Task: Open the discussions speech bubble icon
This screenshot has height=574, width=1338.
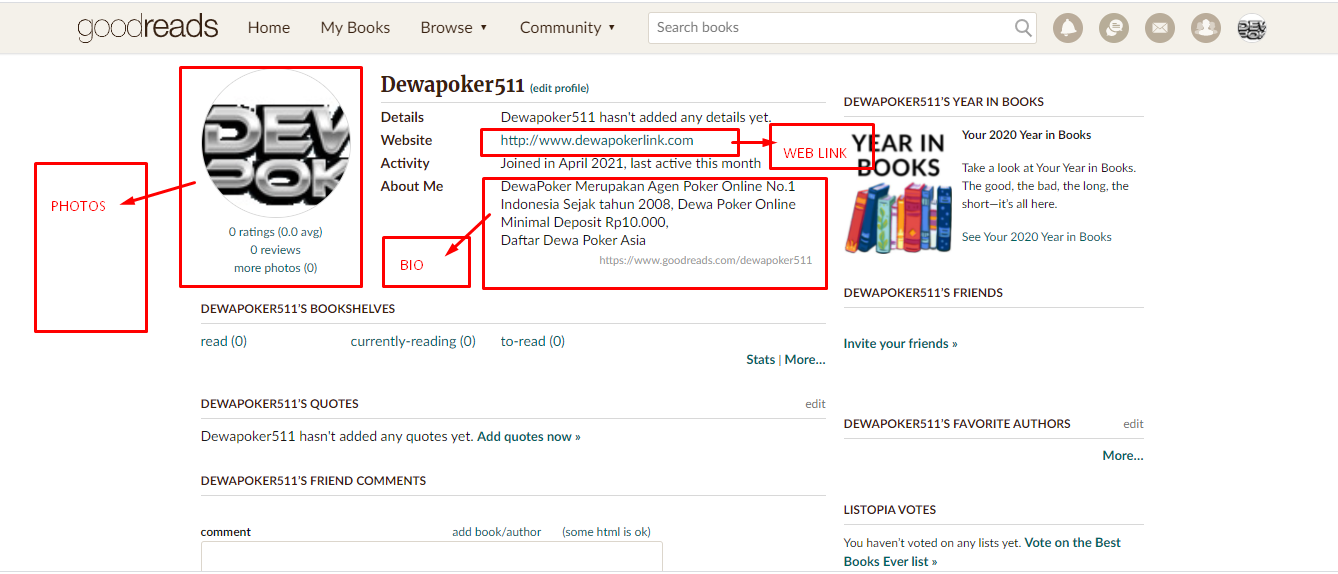Action: (x=1113, y=28)
